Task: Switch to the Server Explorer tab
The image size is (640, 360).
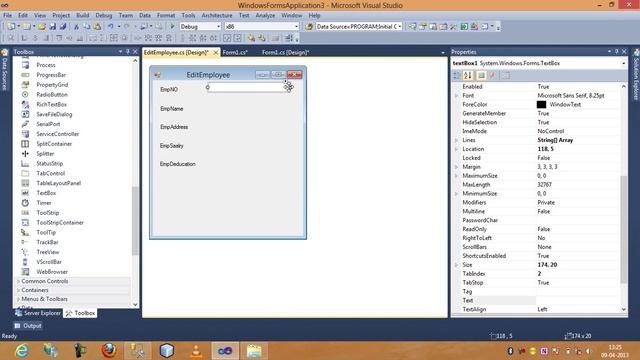Action: [x=38, y=313]
